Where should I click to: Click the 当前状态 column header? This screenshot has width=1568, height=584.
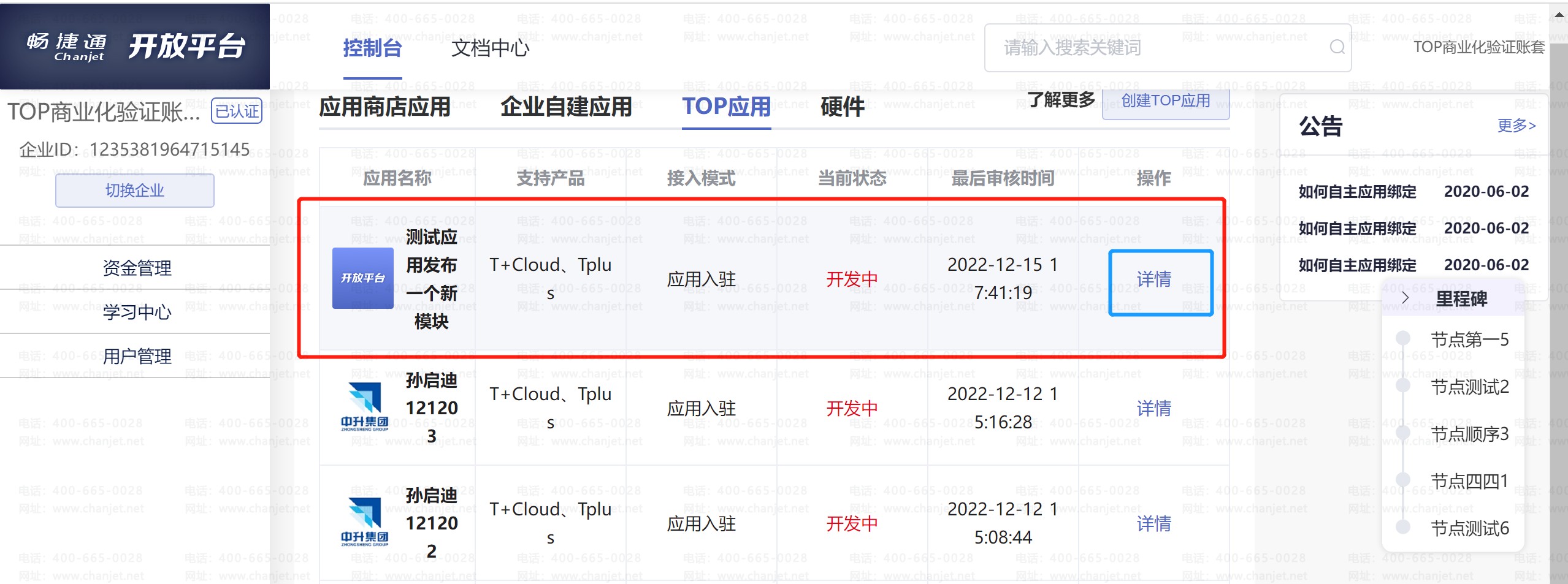point(852,178)
